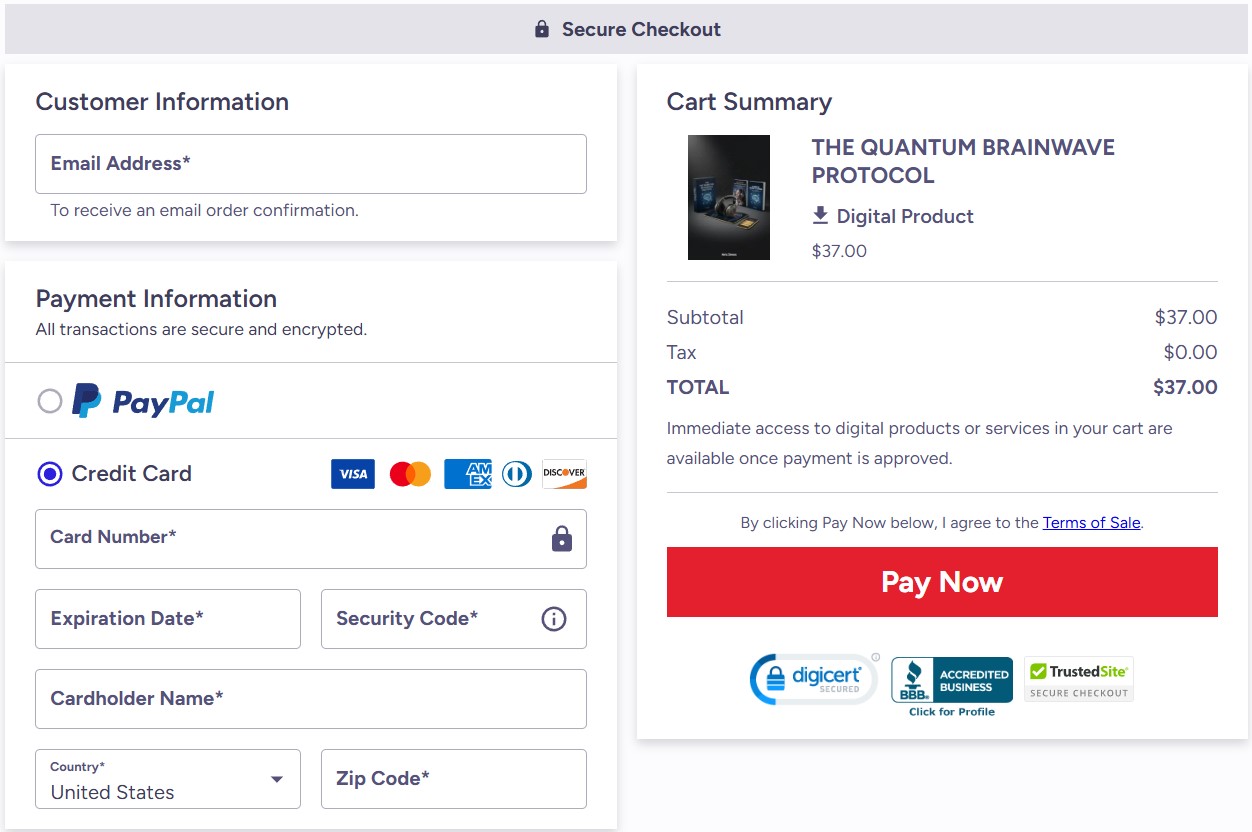Click the TrustedSite Secure Checkout badge

(x=1079, y=678)
